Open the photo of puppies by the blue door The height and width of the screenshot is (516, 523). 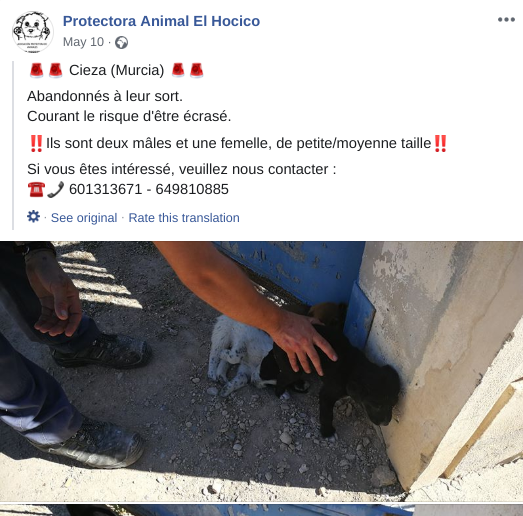coord(262,371)
